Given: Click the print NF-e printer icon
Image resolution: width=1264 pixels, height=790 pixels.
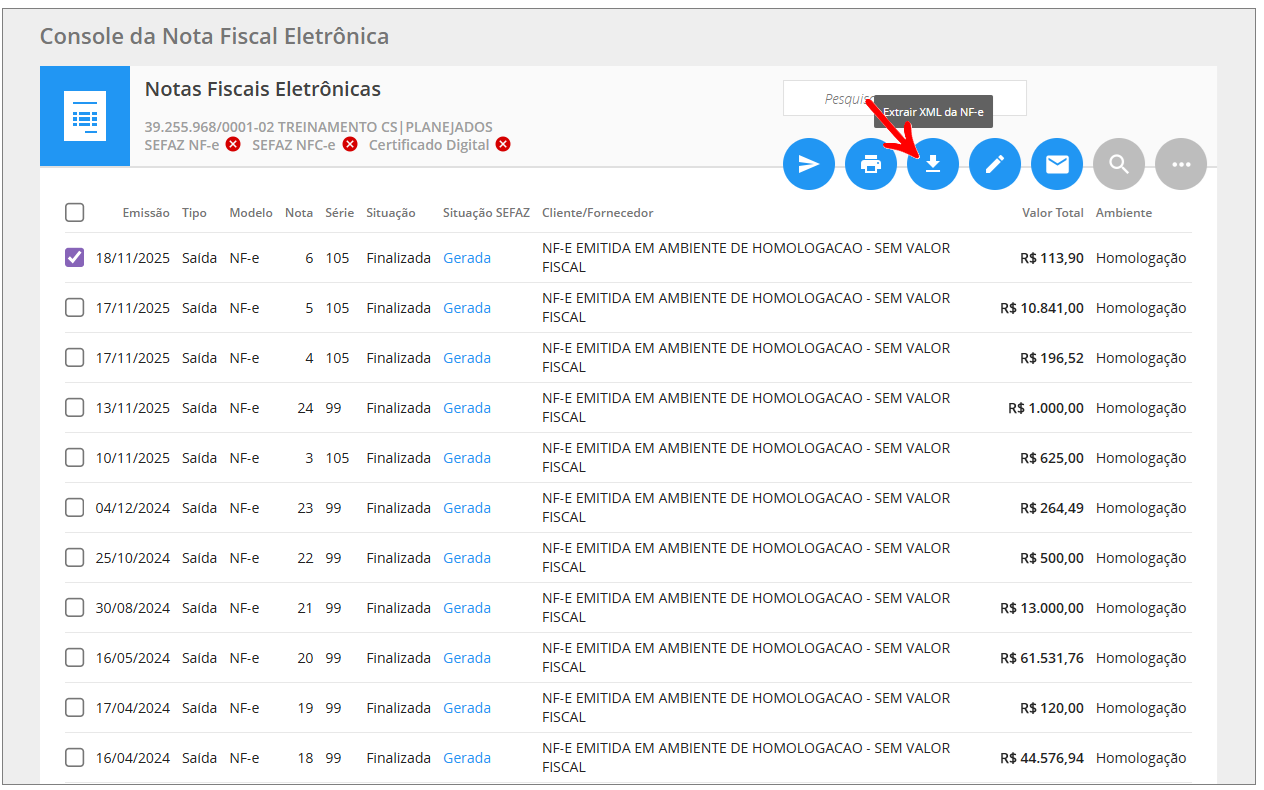Looking at the screenshot, I should coord(871,164).
